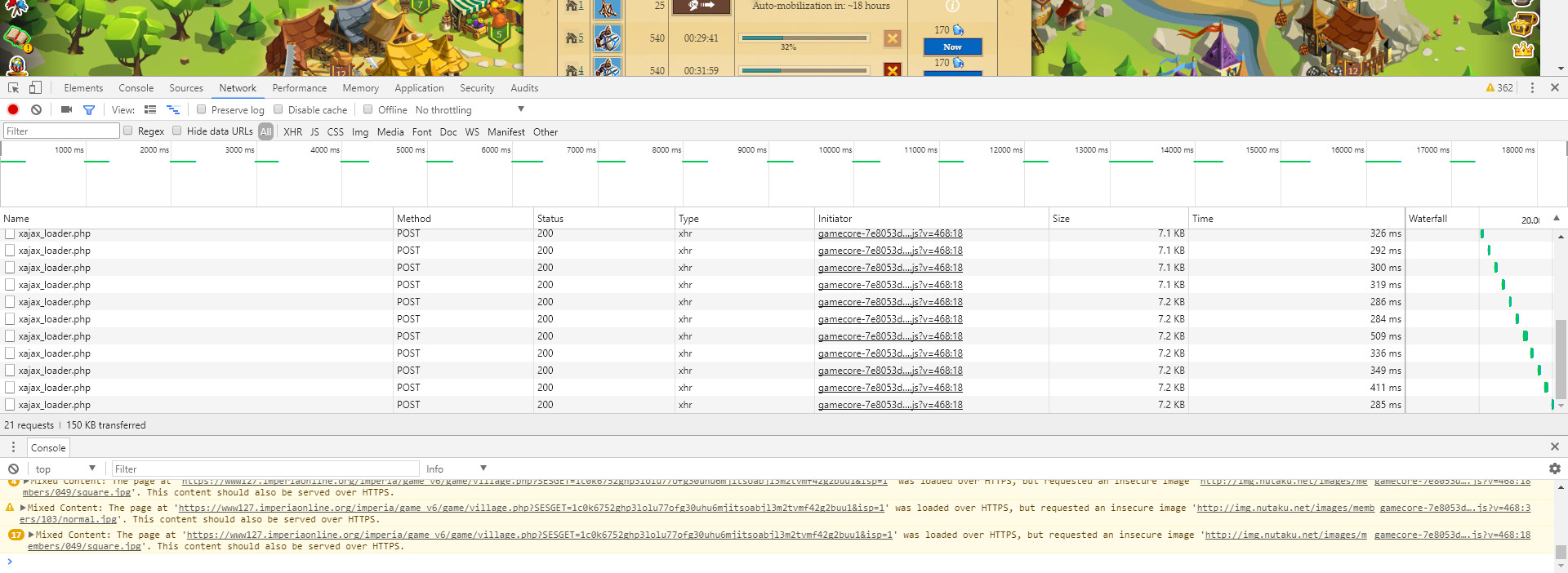Filter requests by Img type

click(360, 131)
